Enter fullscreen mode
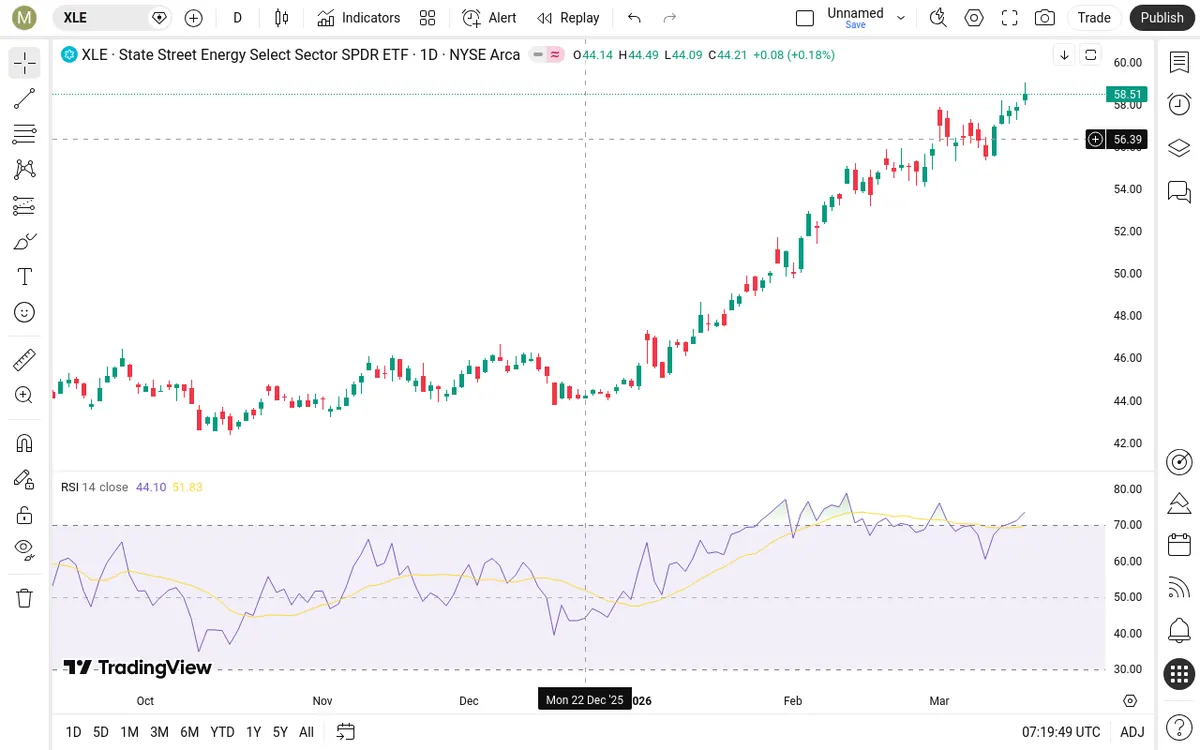Screen dimensions: 1200x750 pyautogui.click(x=1010, y=18)
